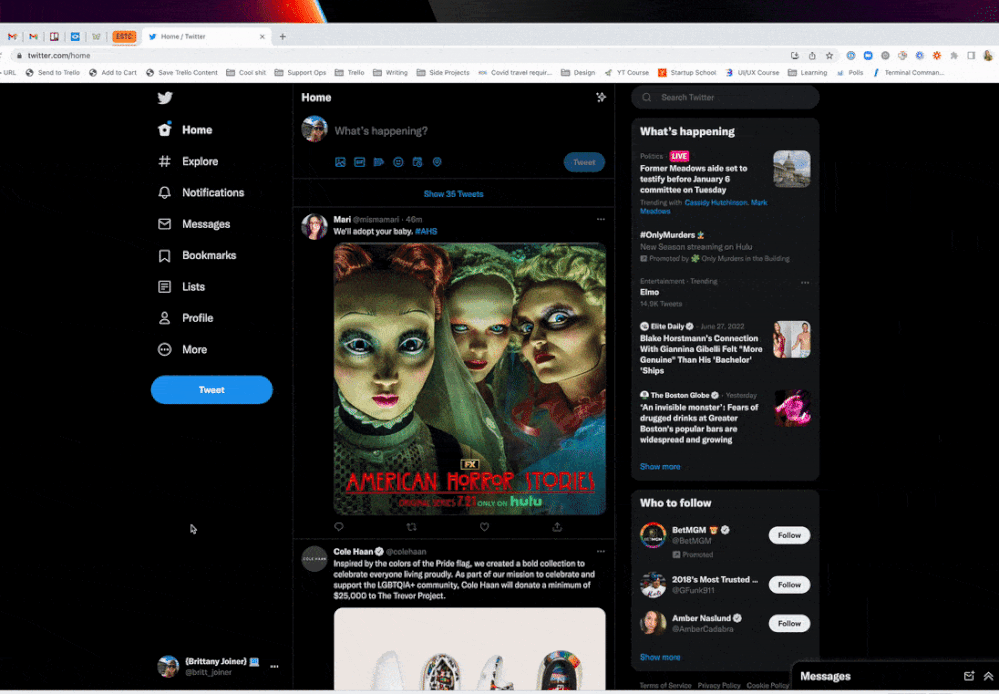Like Mari's tweet with heart icon
Viewport: 999px width, 694px height.
point(484,527)
